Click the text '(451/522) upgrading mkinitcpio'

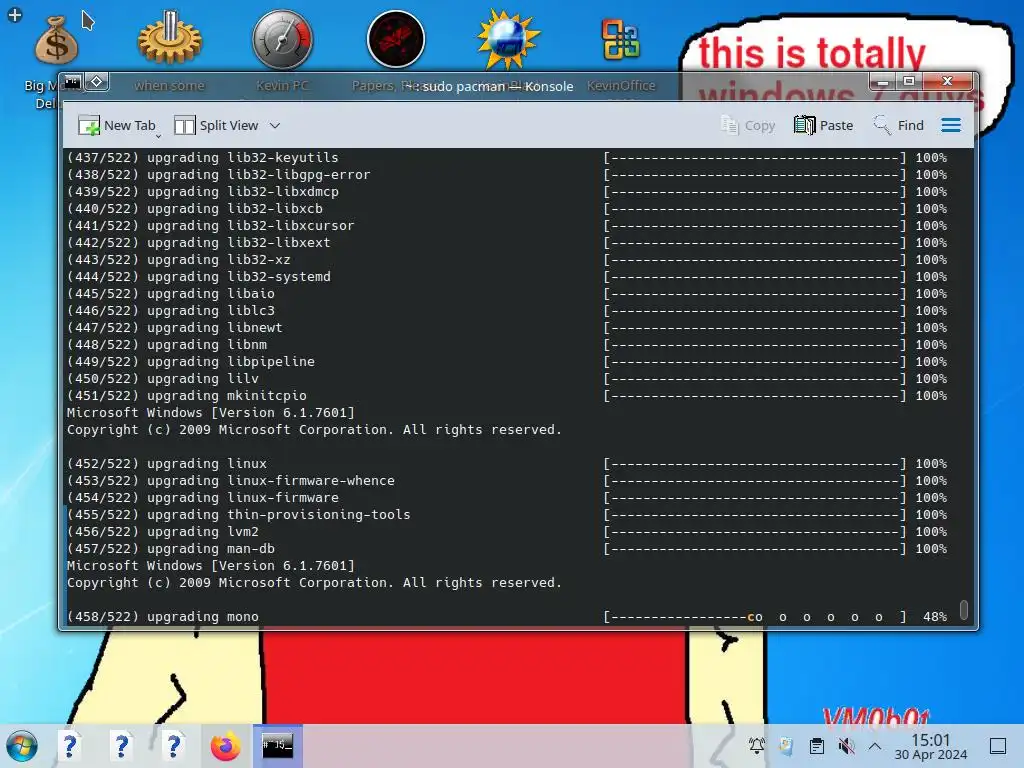187,396
